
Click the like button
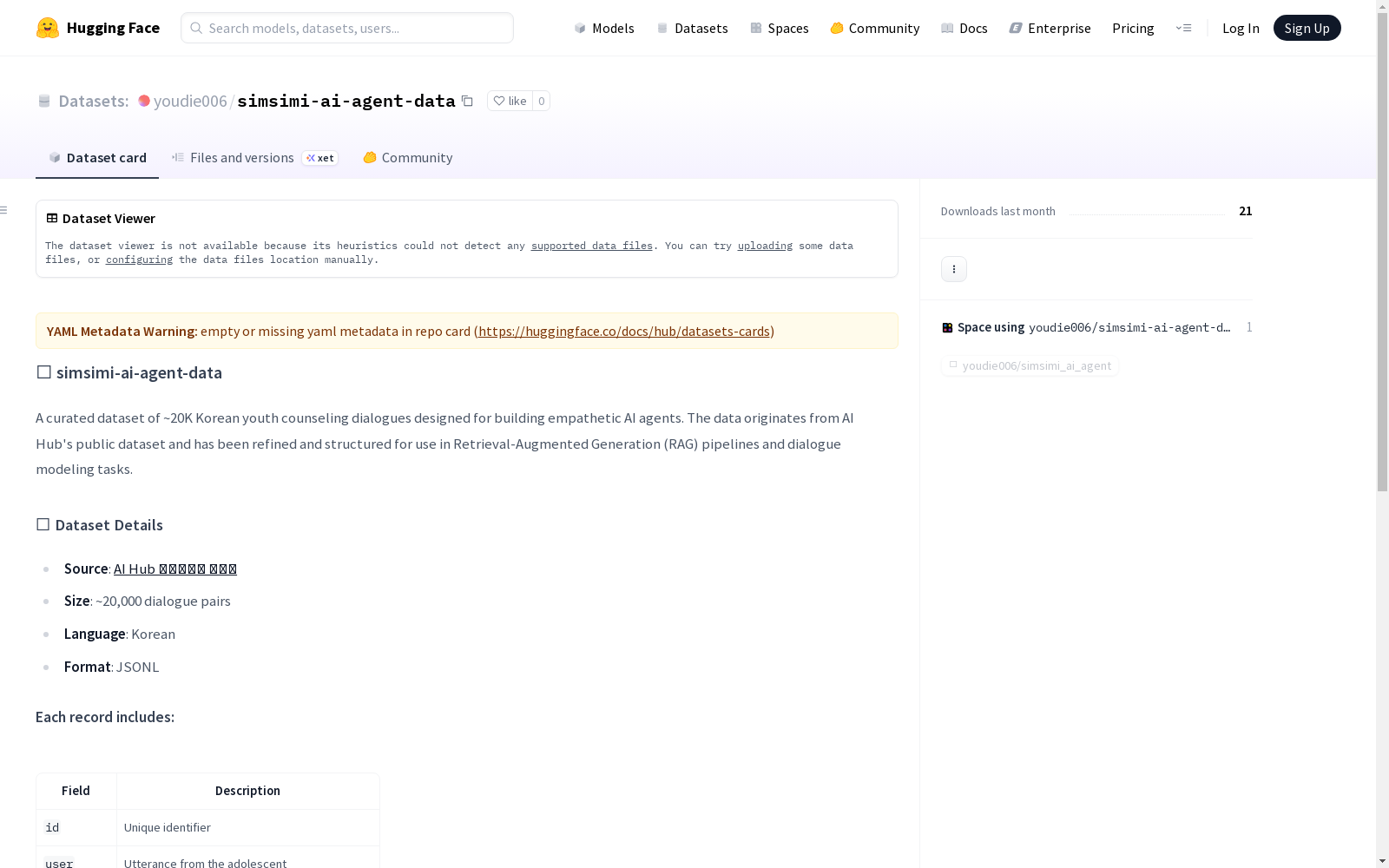[510, 101]
